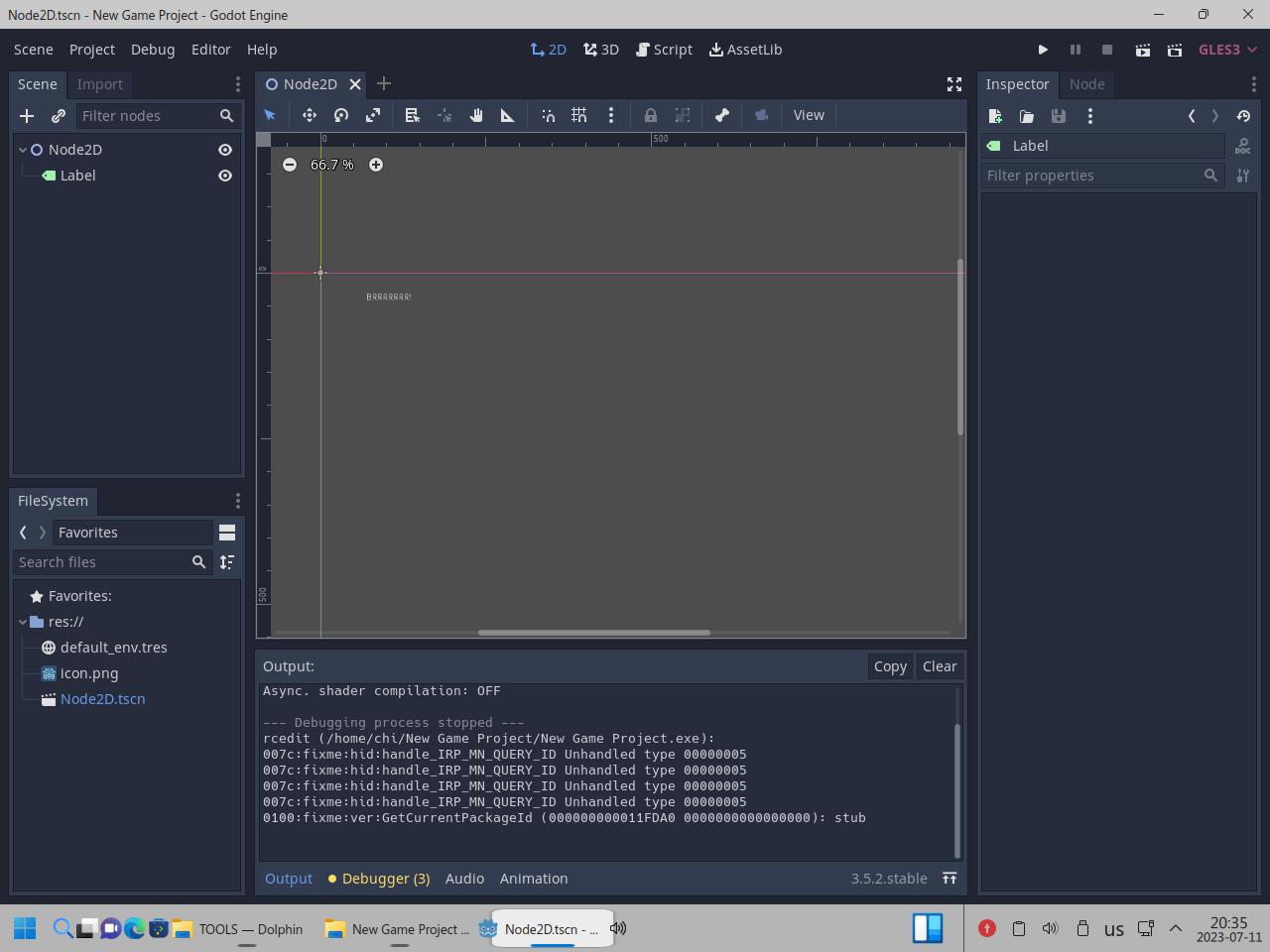Activate the Pan Mode hand tool
The height and width of the screenshot is (952, 1270).
(x=476, y=115)
